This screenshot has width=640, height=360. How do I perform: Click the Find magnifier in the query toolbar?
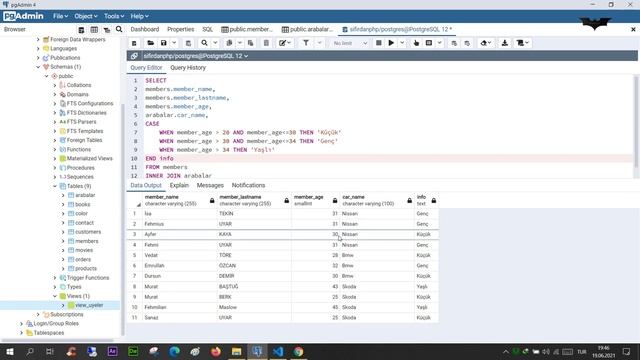tap(204, 43)
